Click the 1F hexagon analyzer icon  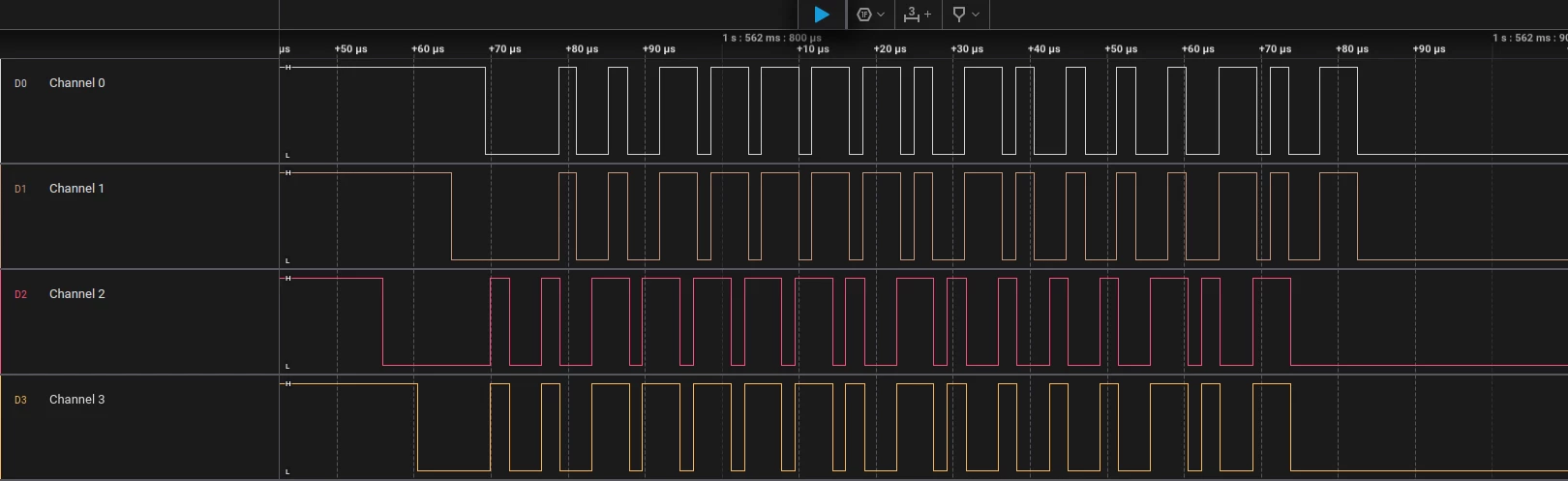[864, 15]
